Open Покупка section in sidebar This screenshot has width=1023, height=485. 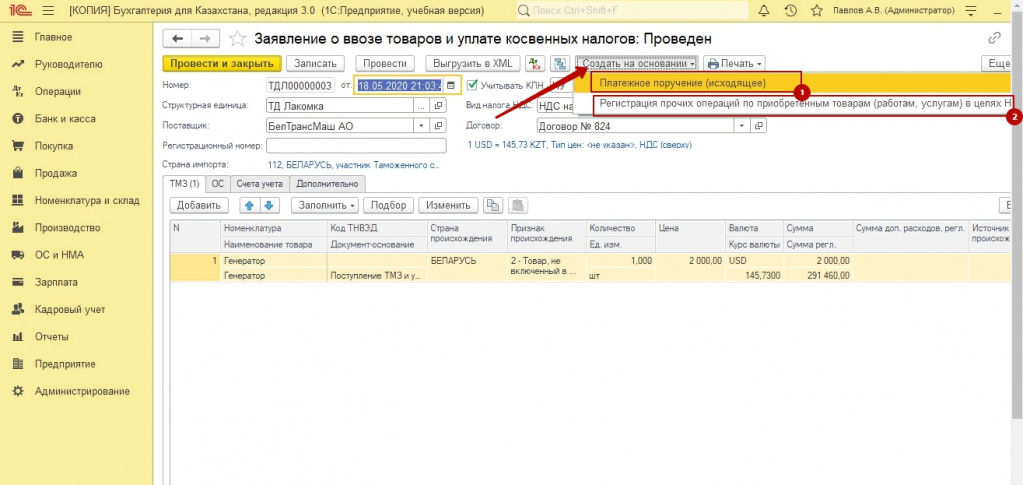(54, 146)
